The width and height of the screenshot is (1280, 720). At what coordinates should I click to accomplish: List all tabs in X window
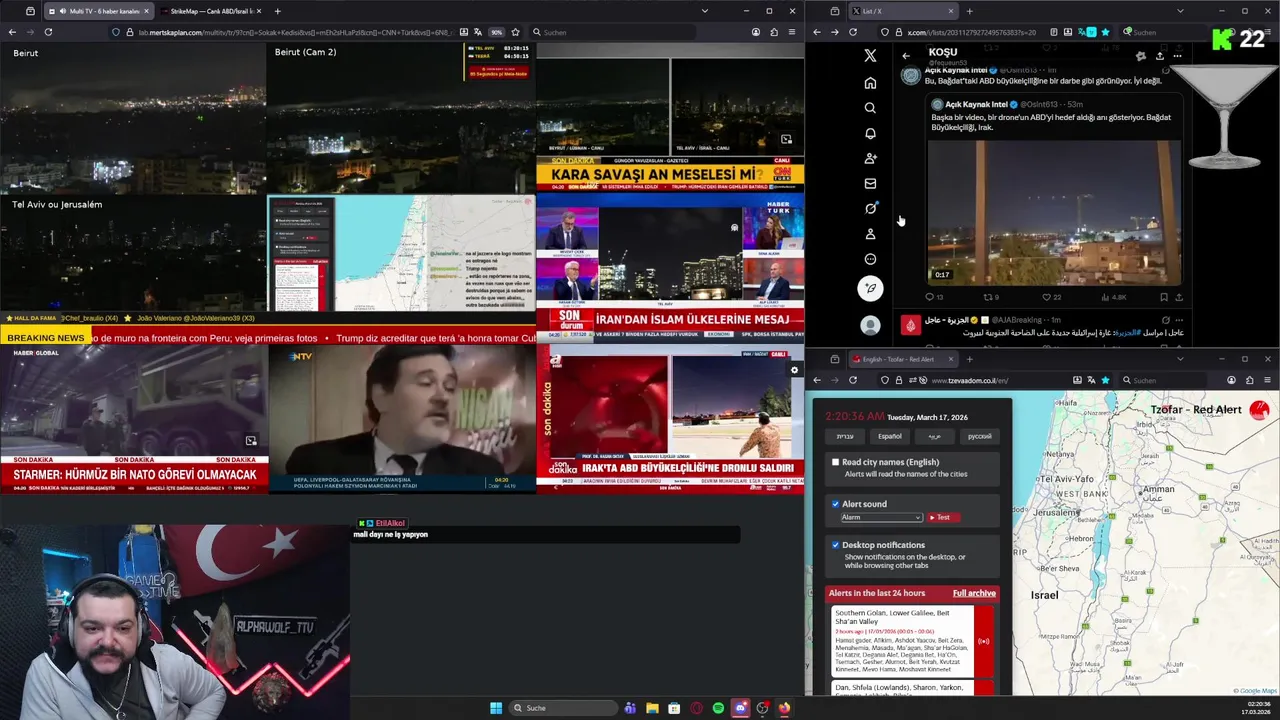(x=1180, y=11)
